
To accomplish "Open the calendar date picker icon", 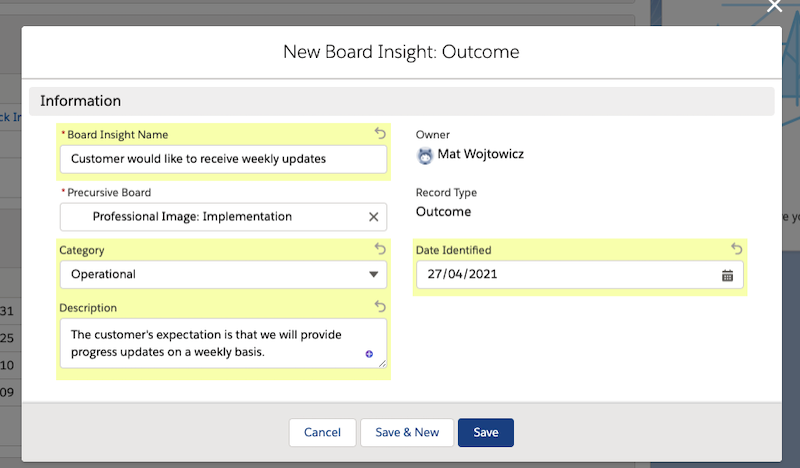I will [728, 276].
